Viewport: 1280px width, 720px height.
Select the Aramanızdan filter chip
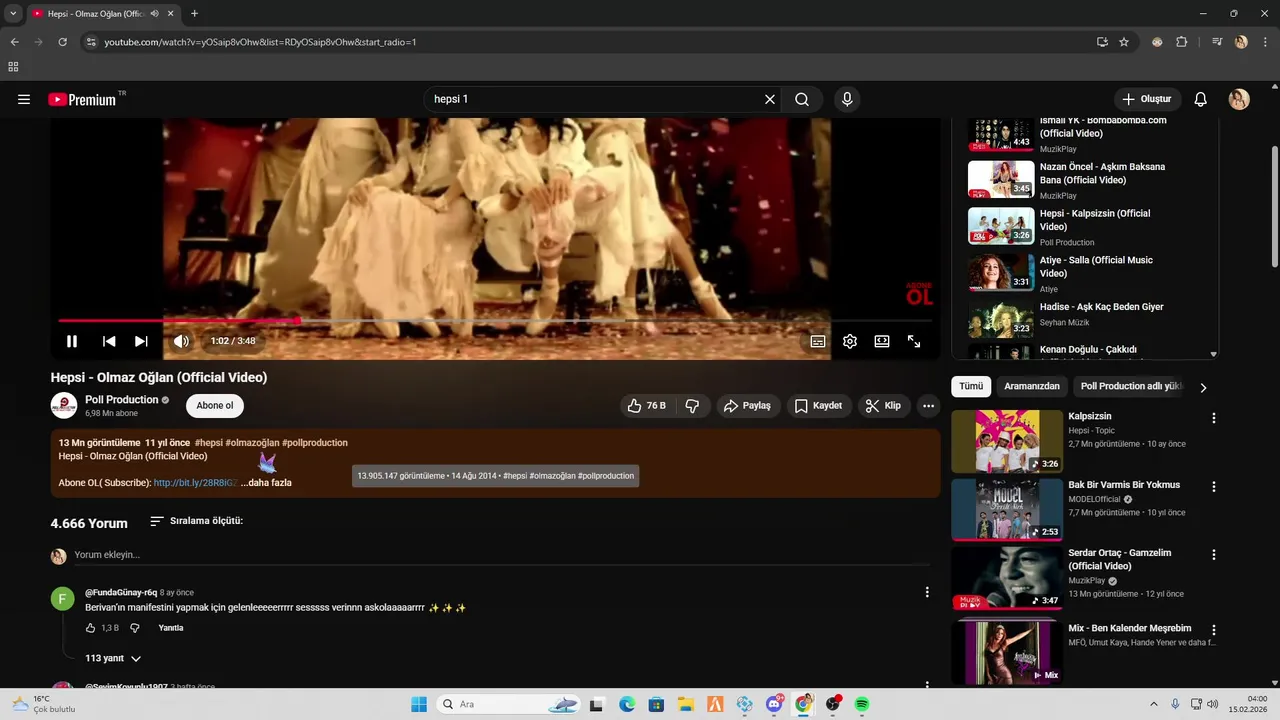click(x=1032, y=386)
